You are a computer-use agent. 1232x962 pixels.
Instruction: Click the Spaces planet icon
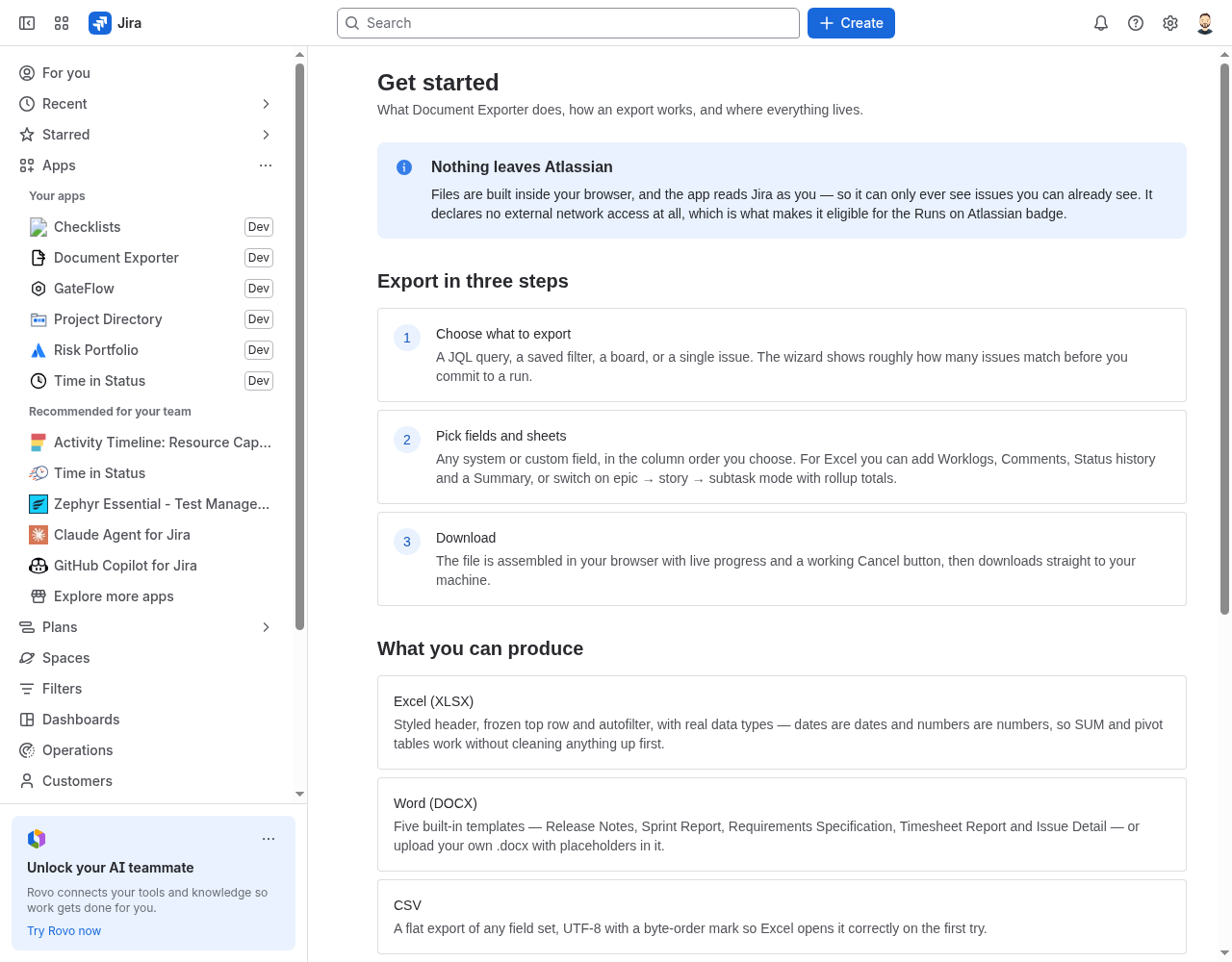[x=27, y=658]
